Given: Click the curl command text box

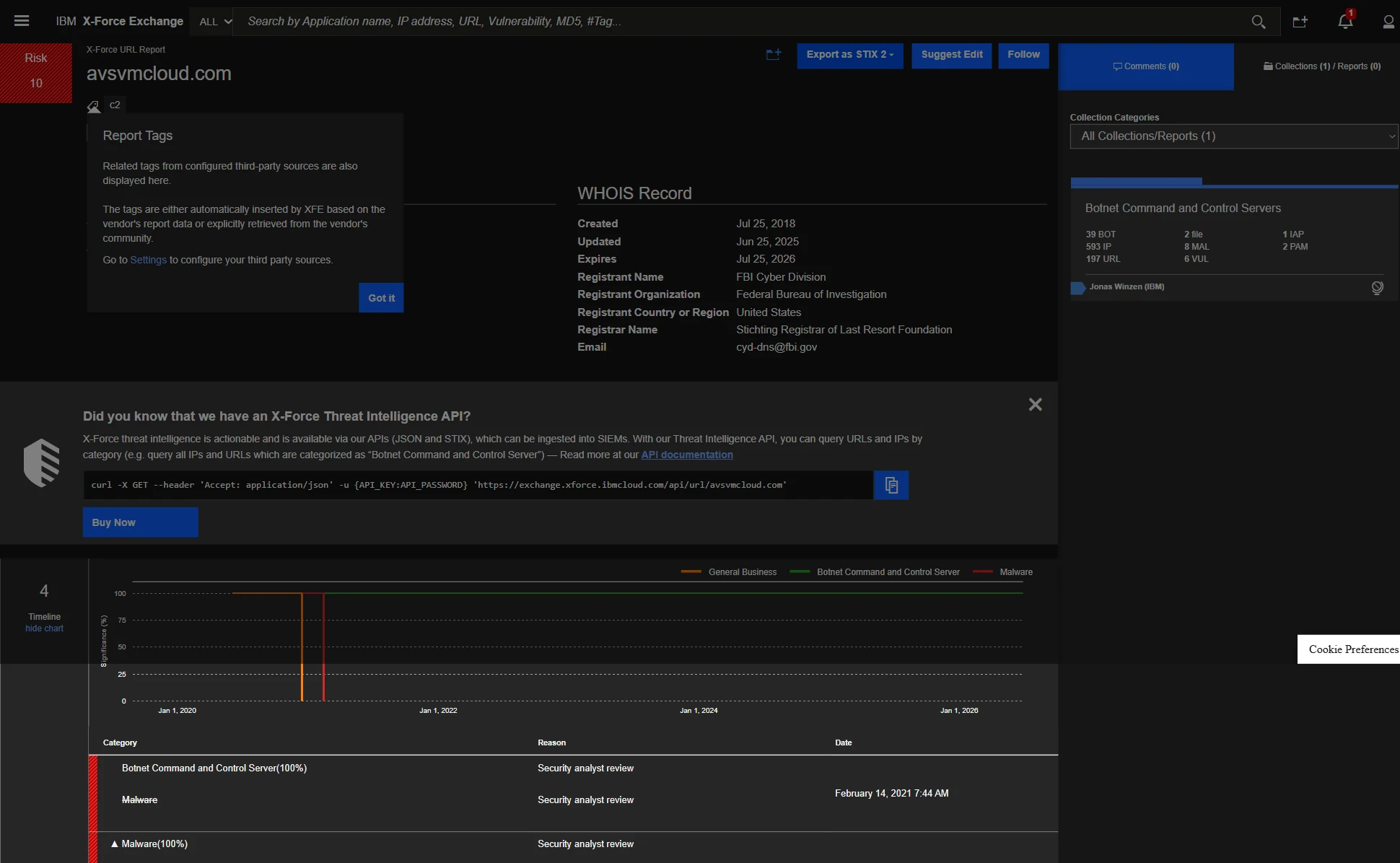Looking at the screenshot, I should 478,485.
